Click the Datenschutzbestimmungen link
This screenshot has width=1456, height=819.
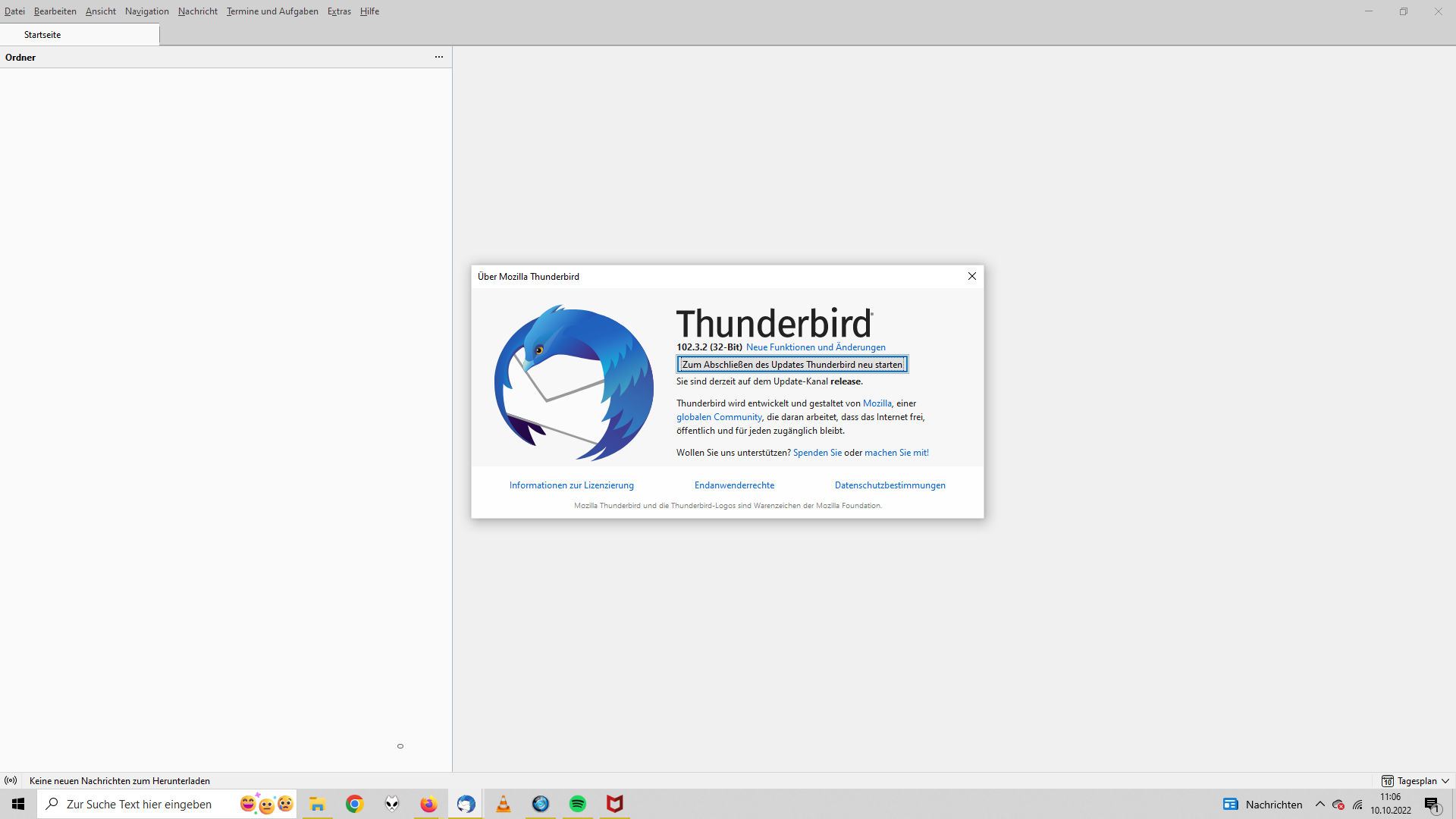(x=890, y=485)
